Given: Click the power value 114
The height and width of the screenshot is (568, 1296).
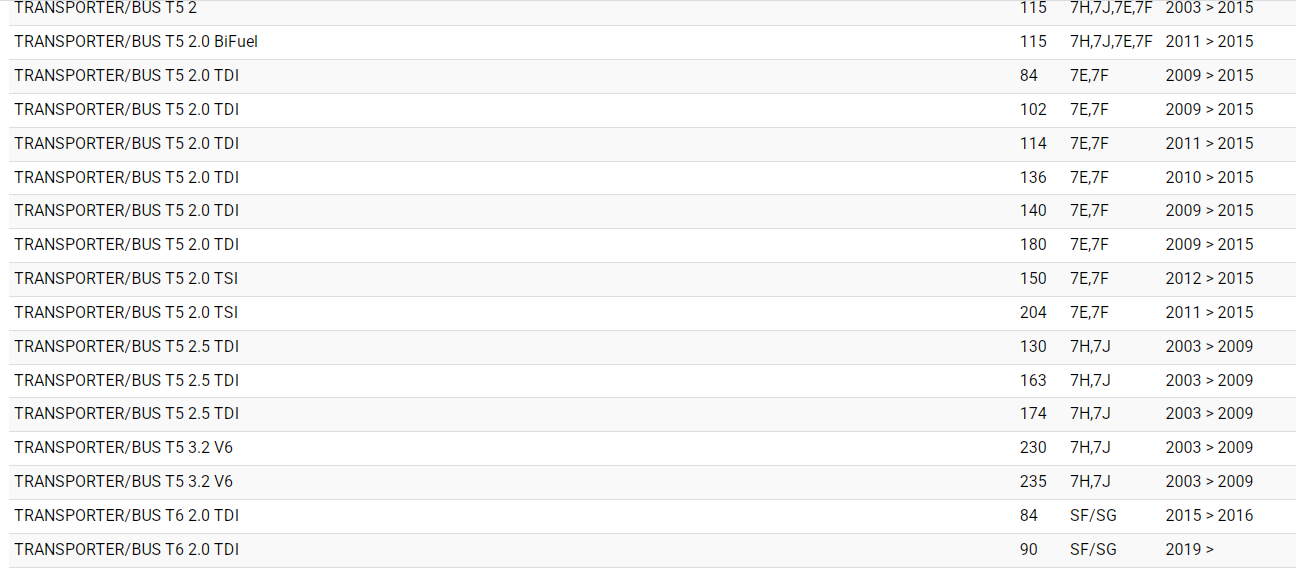Looking at the screenshot, I should coord(1033,144).
